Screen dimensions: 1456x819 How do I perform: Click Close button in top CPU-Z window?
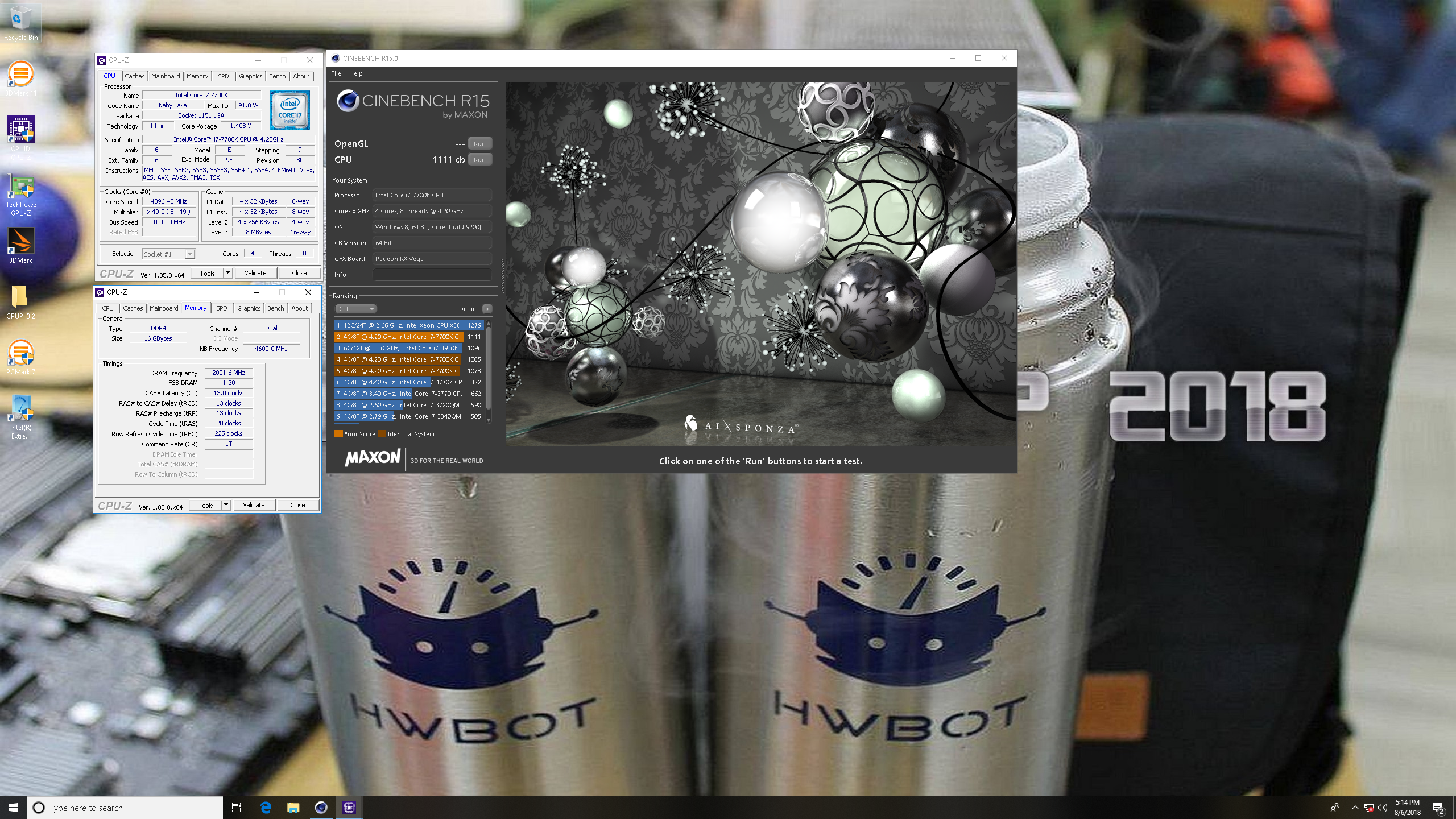point(299,273)
